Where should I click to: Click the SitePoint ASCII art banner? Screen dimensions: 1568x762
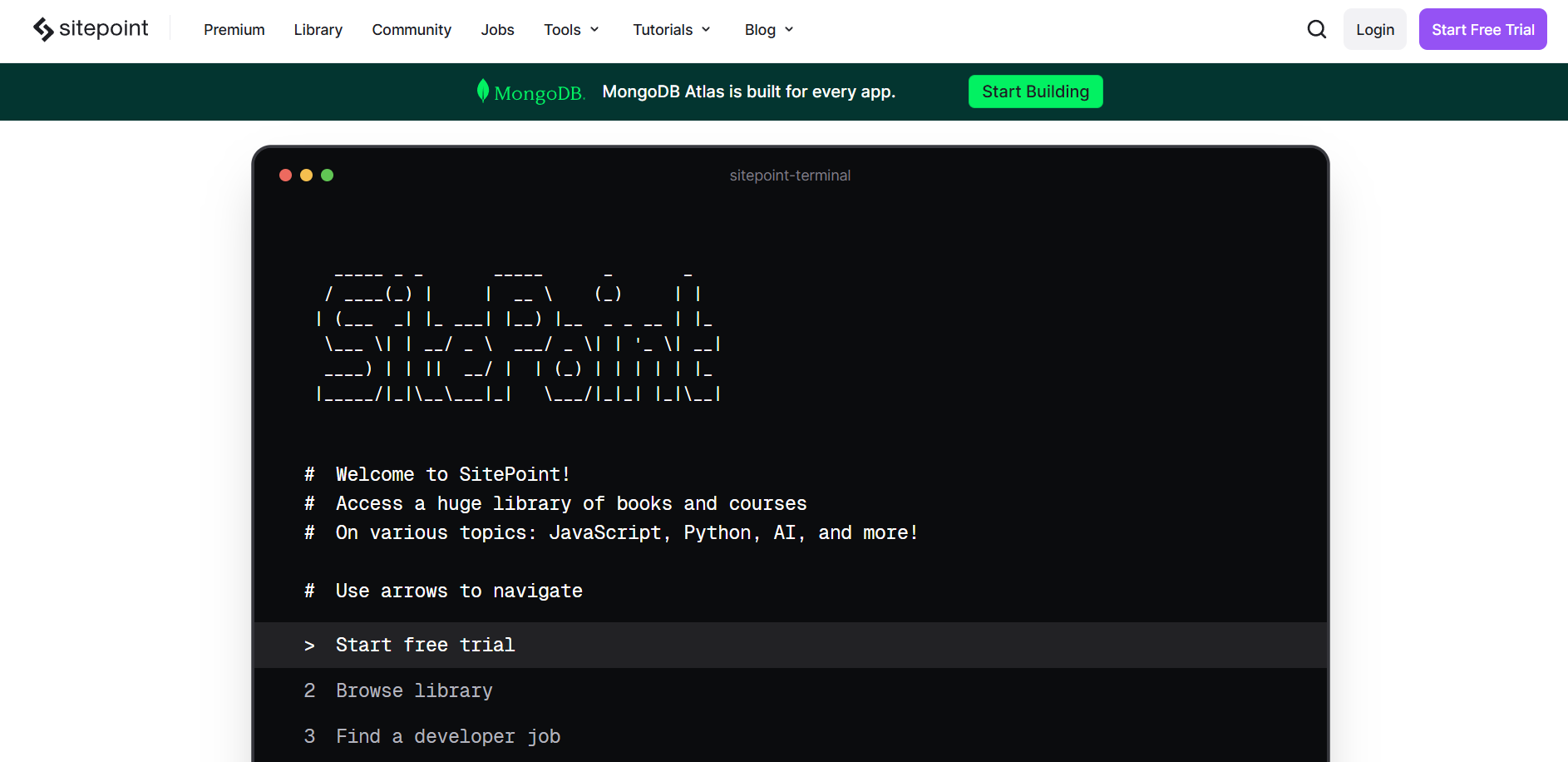[519, 337]
